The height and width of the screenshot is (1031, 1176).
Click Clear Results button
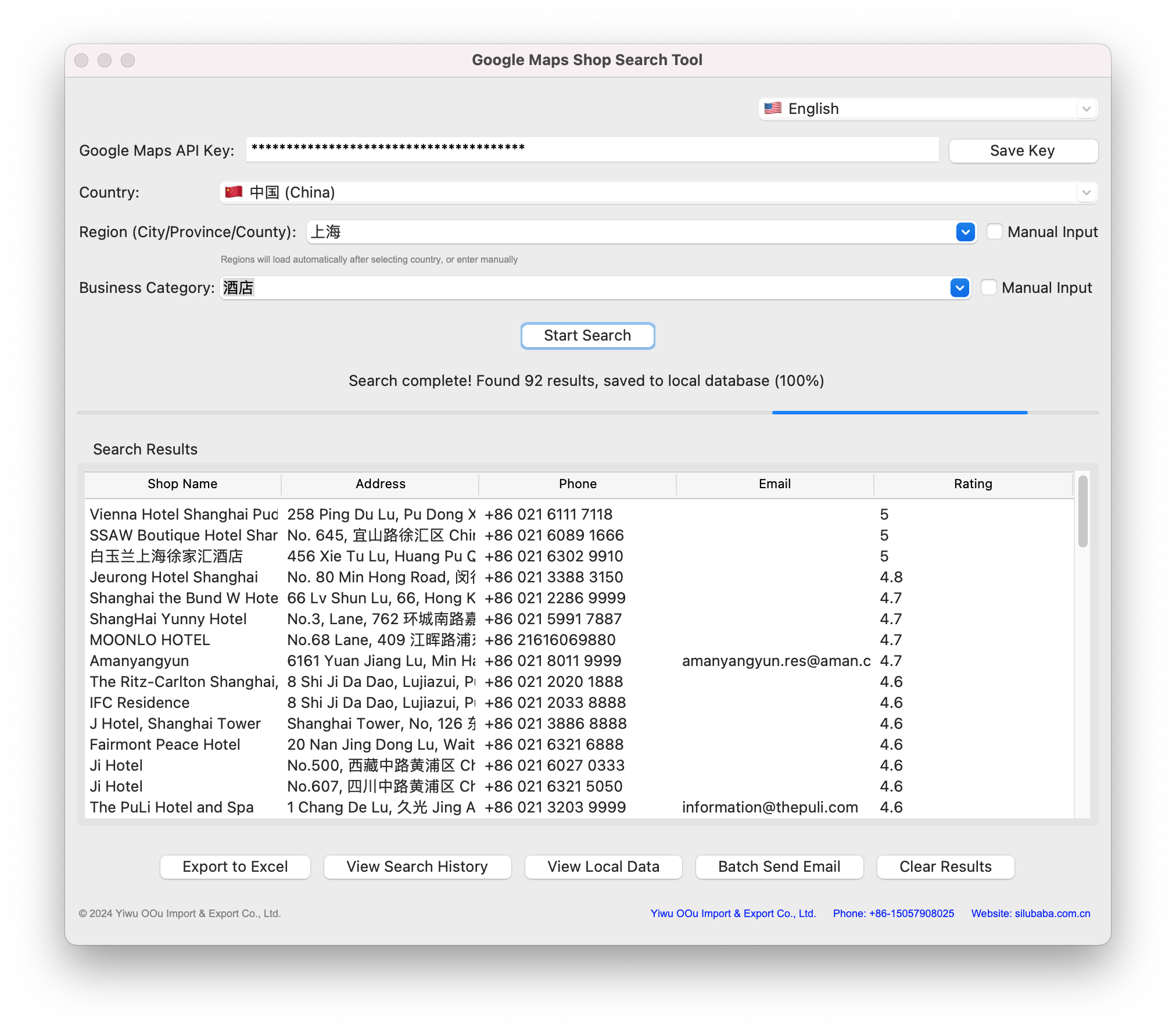[x=945, y=867]
